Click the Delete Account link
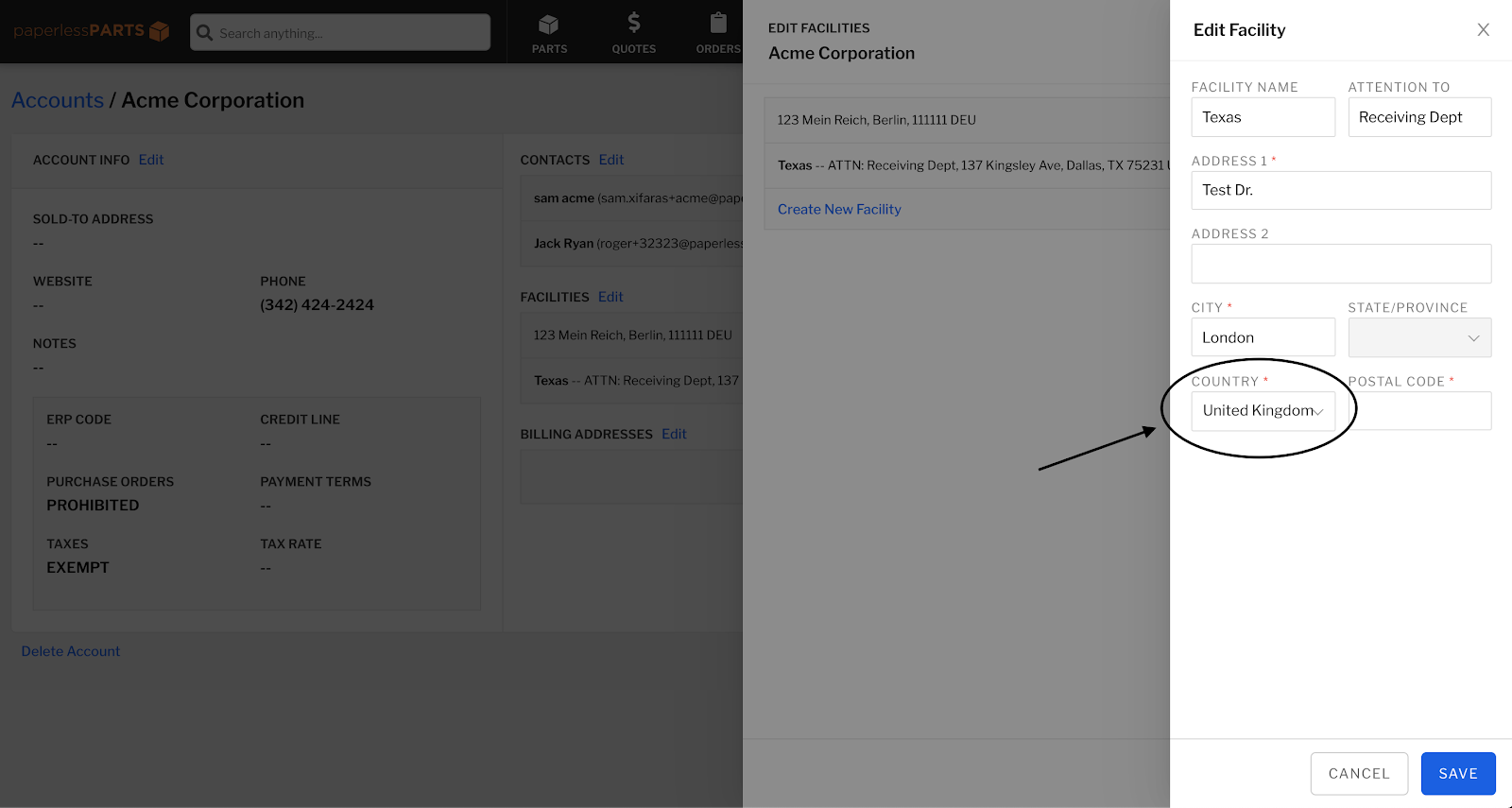The width and height of the screenshot is (1512, 808). pos(71,651)
